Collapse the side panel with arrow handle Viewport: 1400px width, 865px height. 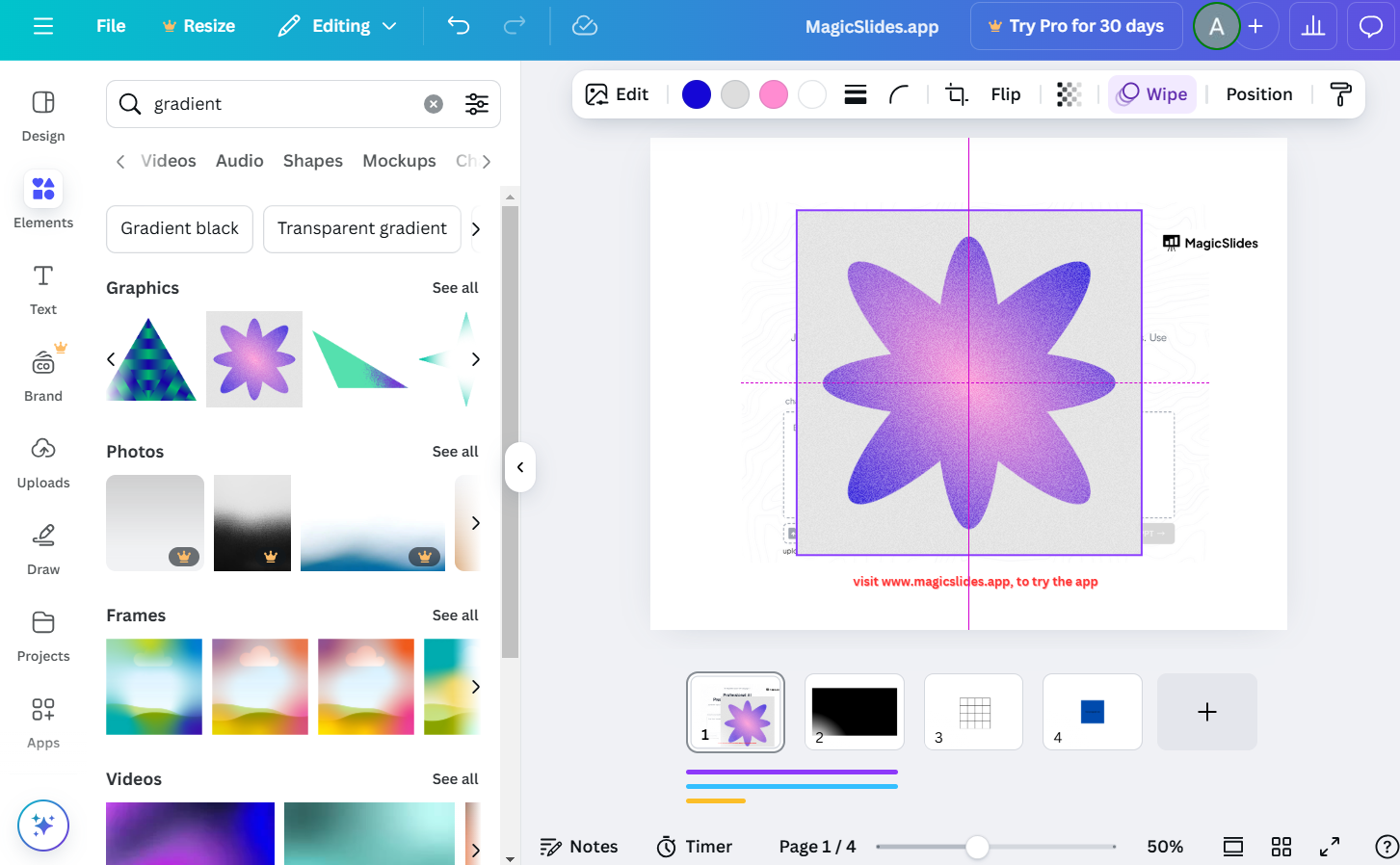(x=520, y=467)
